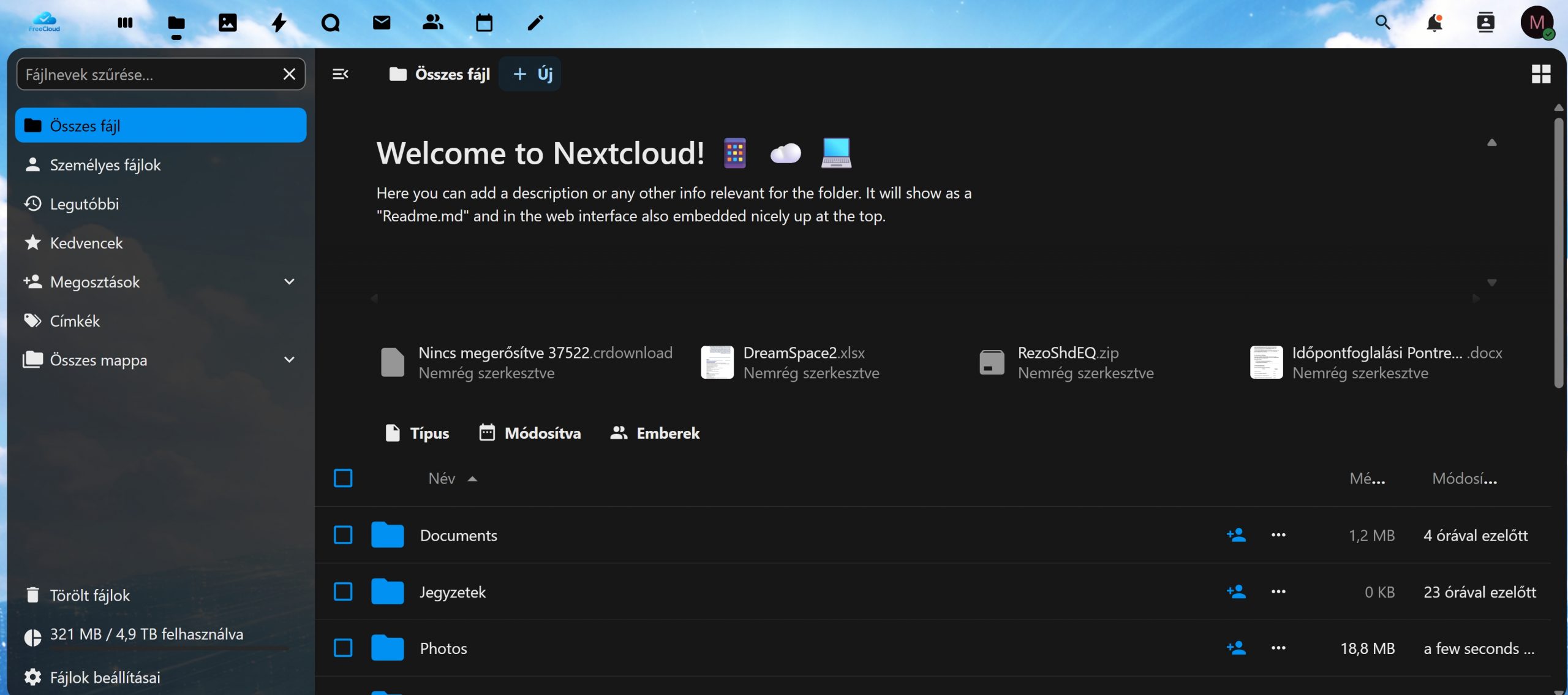Switch to grid view icon
1568x695 pixels.
pyautogui.click(x=1540, y=74)
